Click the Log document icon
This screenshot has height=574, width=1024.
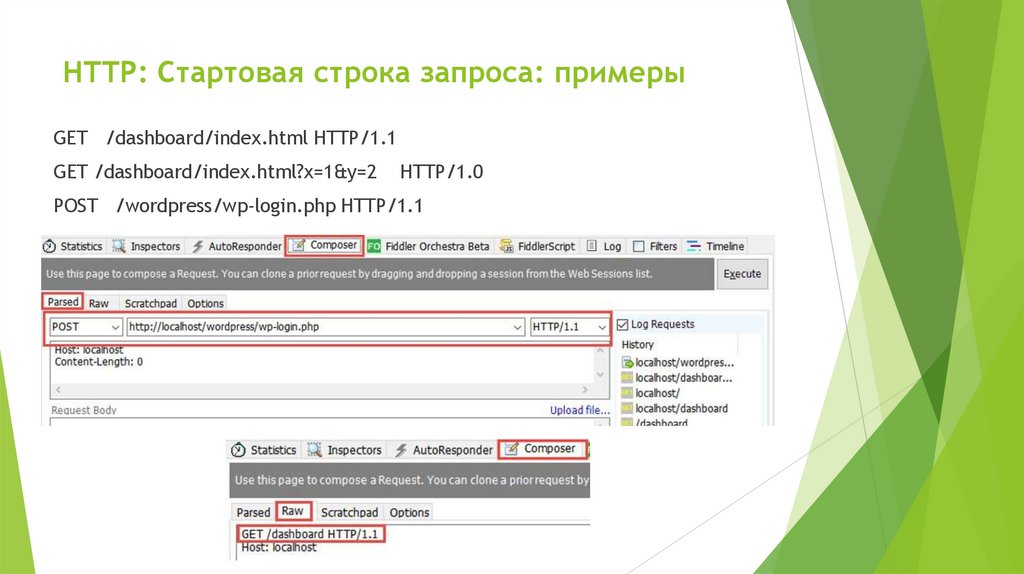tap(592, 246)
